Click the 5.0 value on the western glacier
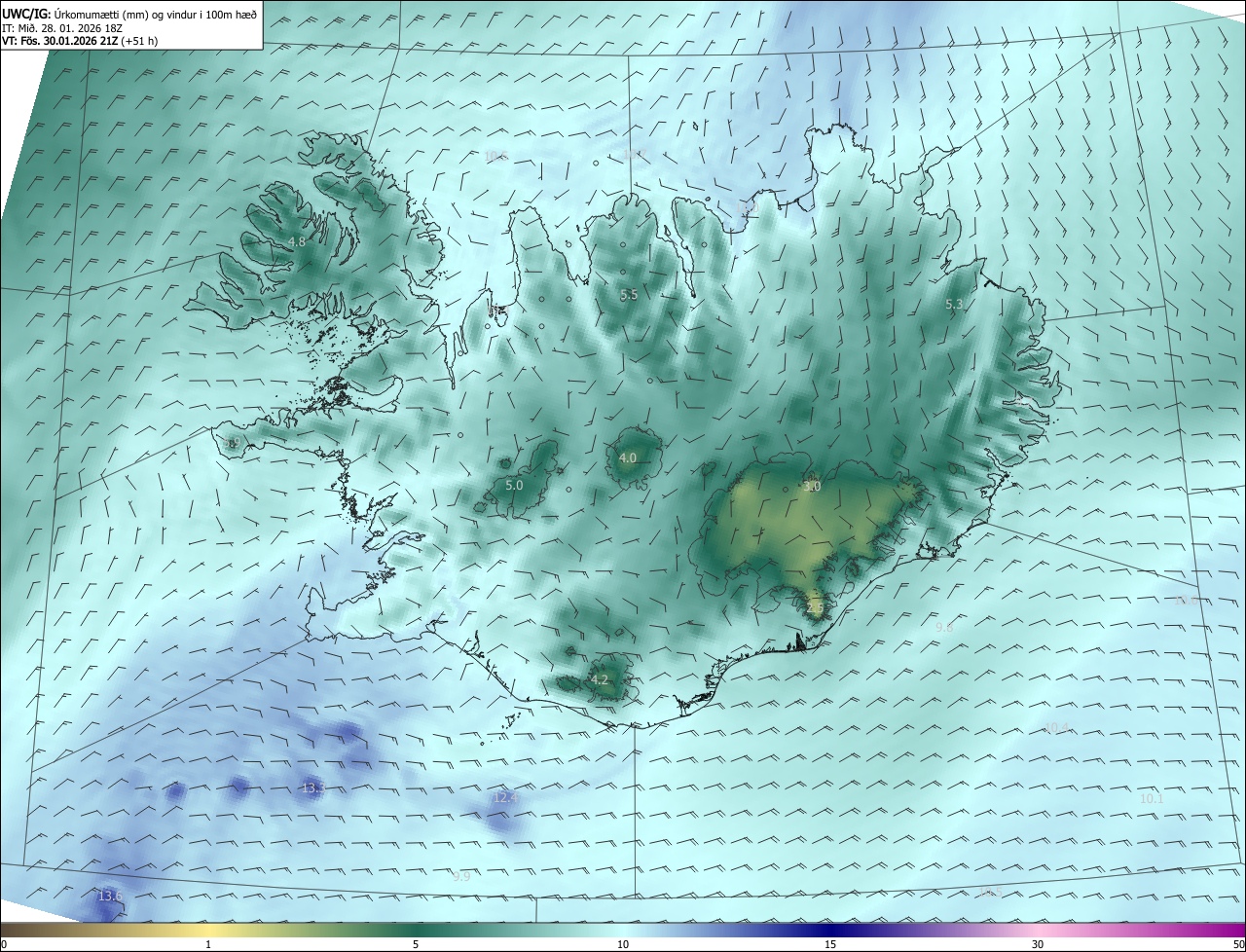The height and width of the screenshot is (952, 1246). click(514, 485)
